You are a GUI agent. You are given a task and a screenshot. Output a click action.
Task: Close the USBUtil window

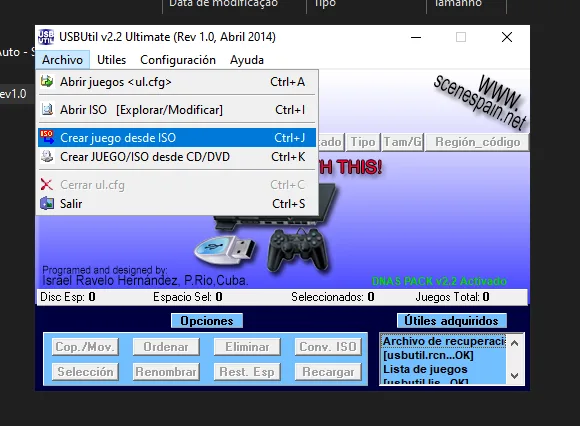(507, 37)
